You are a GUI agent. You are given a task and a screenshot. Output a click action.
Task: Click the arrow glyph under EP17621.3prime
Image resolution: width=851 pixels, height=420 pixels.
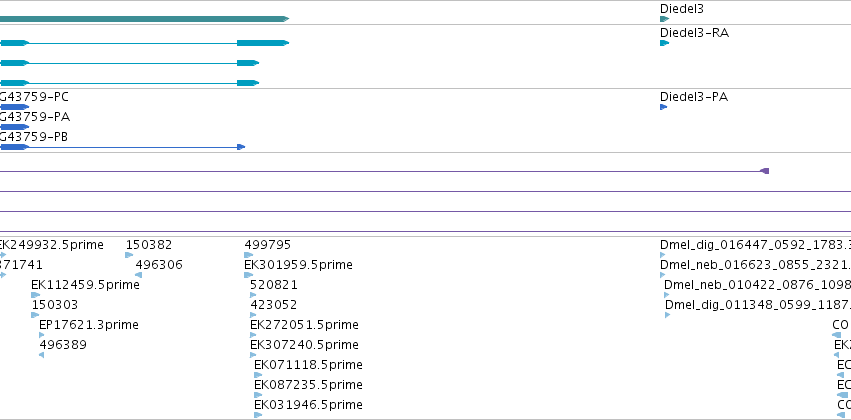[42, 335]
